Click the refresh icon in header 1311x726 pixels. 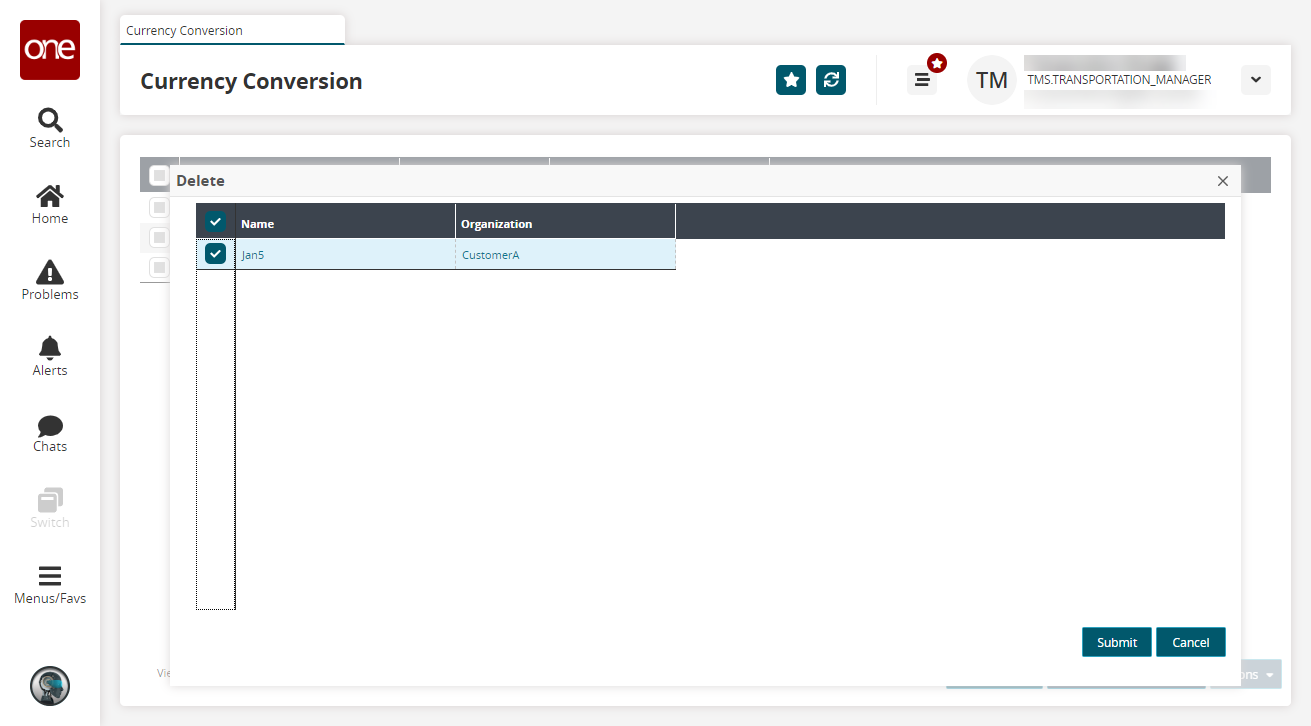831,80
